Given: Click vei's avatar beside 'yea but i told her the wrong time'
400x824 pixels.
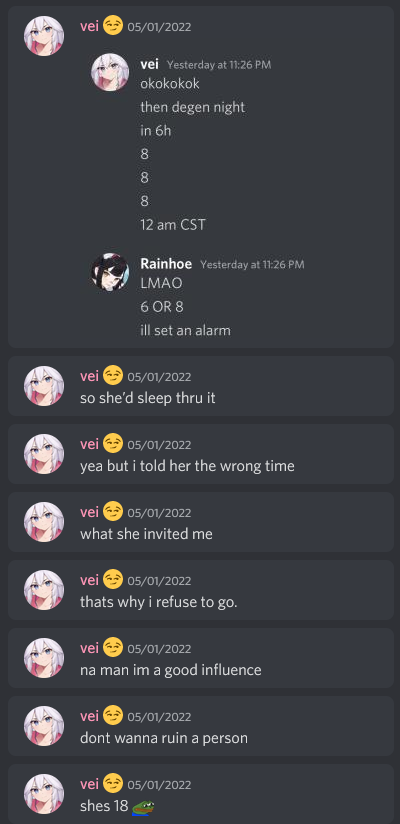Looking at the screenshot, I should 44,454.
